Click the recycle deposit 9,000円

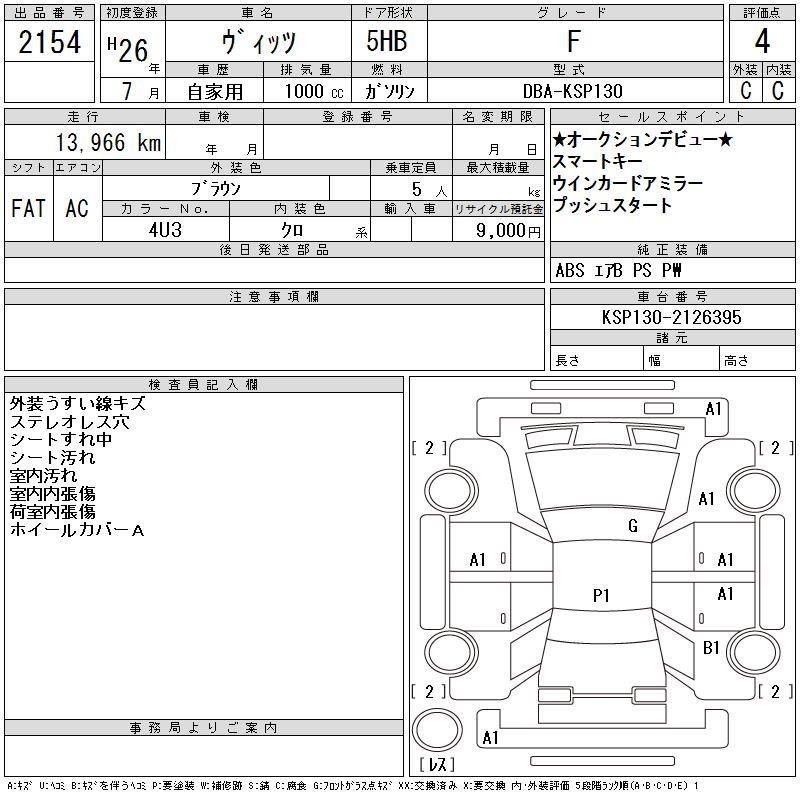pos(508,231)
